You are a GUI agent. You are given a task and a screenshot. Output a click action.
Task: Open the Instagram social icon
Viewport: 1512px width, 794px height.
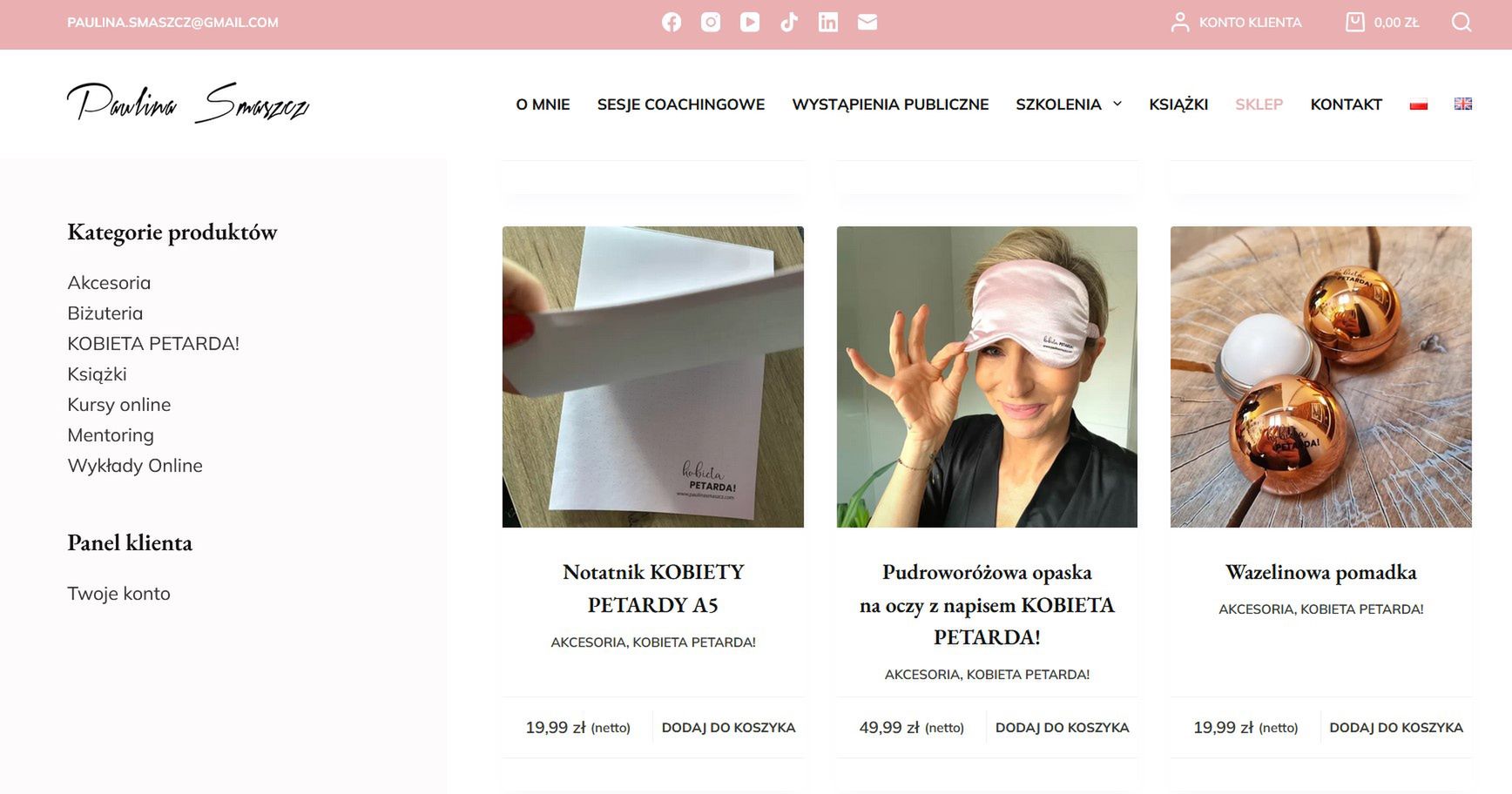(x=711, y=23)
